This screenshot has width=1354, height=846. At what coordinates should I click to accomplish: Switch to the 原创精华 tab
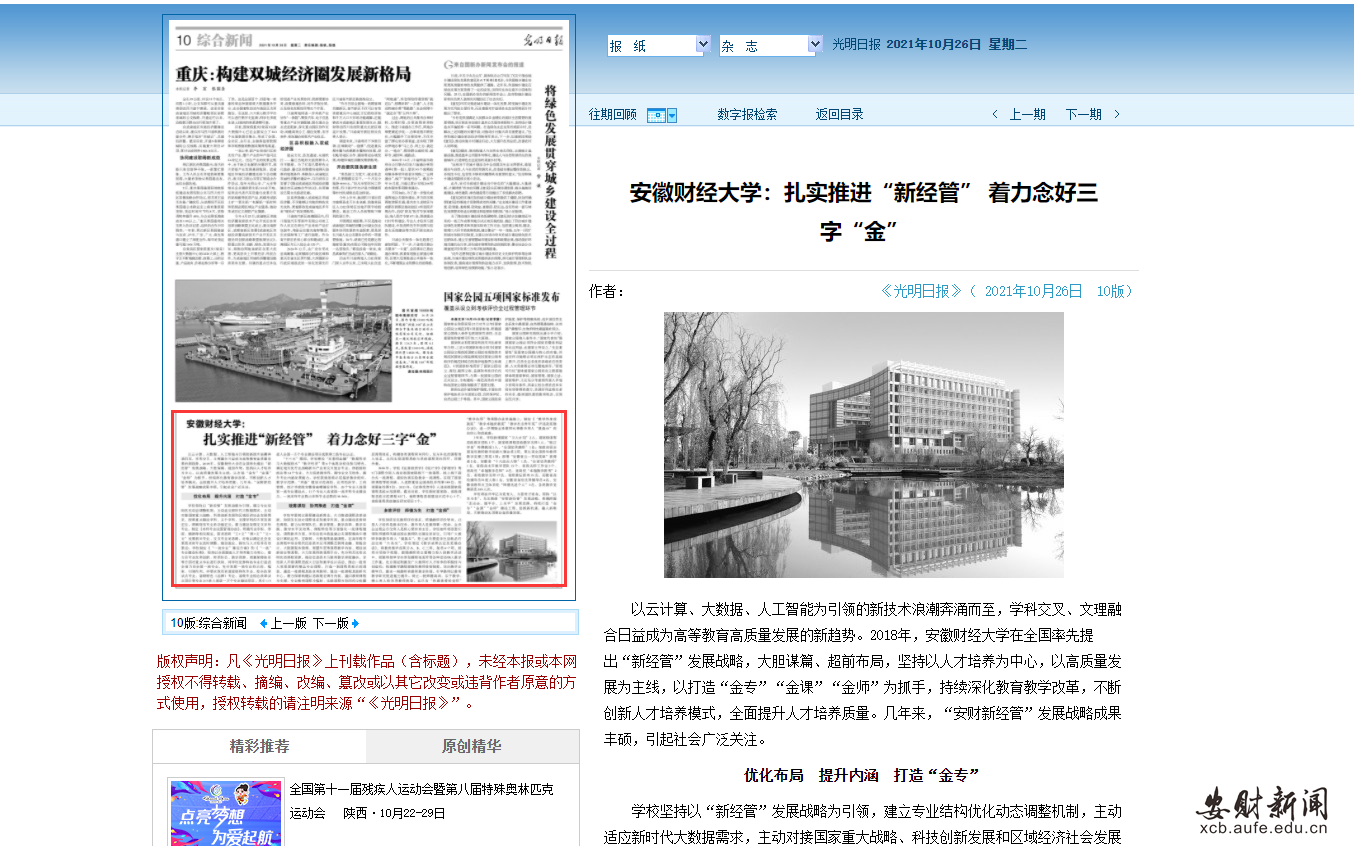tap(472, 746)
